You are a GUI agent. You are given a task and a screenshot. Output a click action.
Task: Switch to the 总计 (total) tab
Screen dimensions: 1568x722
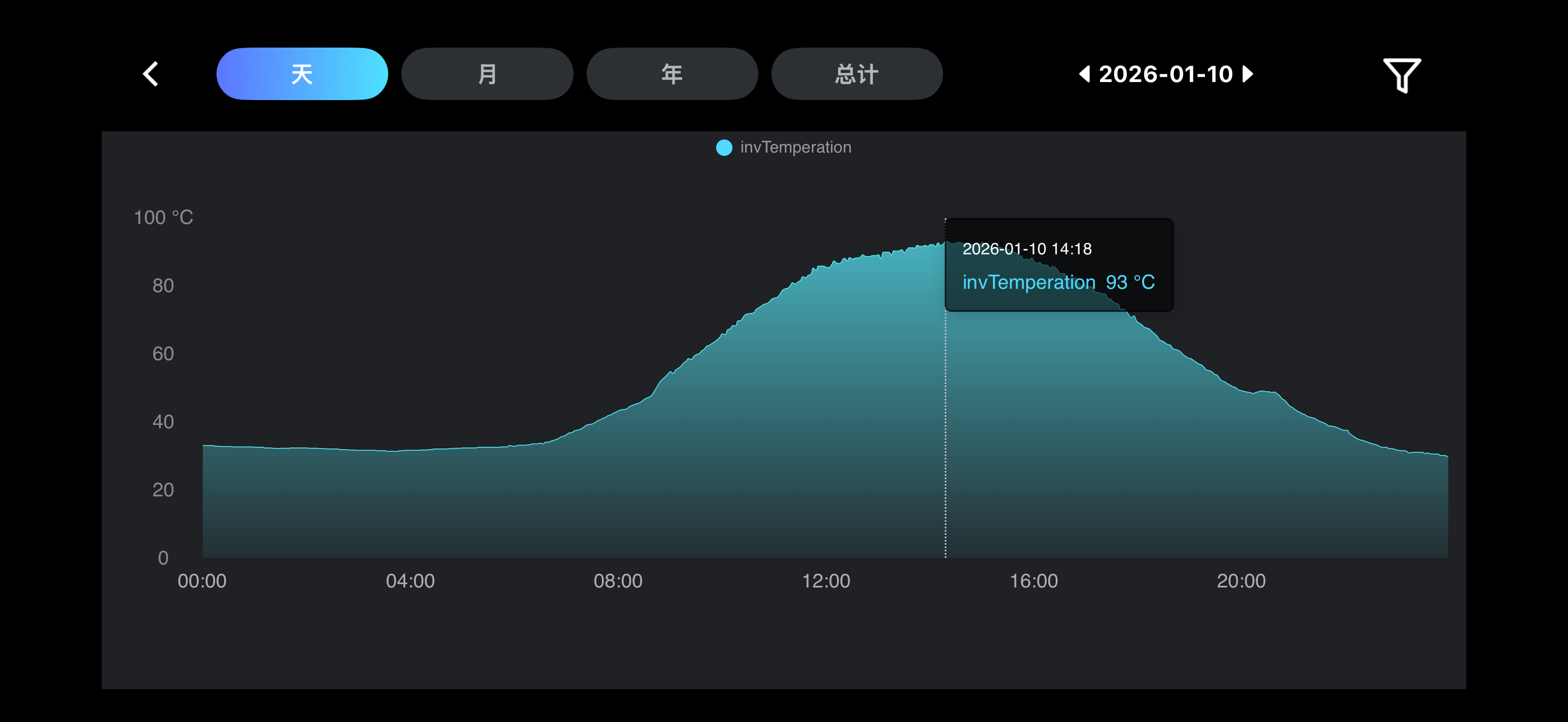tap(856, 74)
